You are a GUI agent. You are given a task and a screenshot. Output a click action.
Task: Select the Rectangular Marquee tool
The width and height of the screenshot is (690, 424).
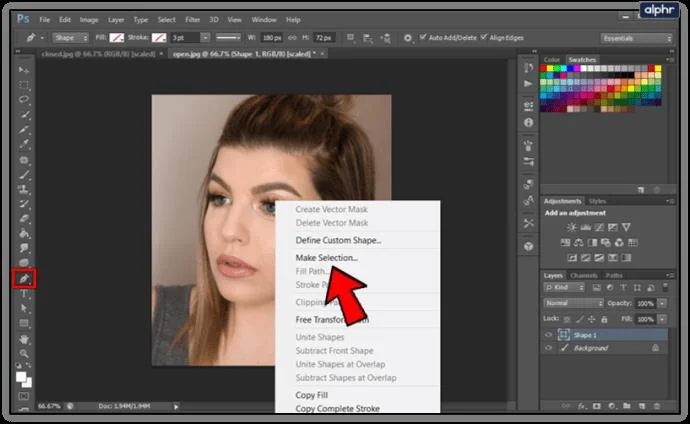click(x=24, y=85)
